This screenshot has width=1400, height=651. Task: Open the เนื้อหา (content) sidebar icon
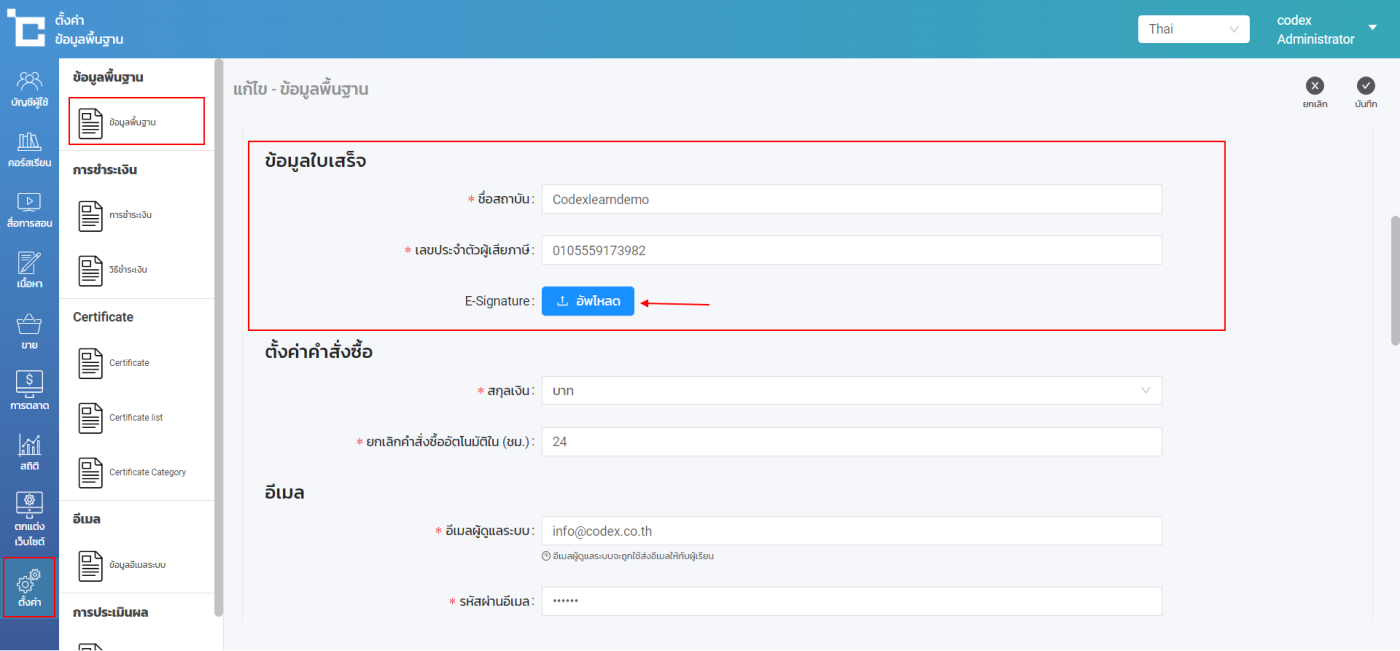(x=29, y=270)
